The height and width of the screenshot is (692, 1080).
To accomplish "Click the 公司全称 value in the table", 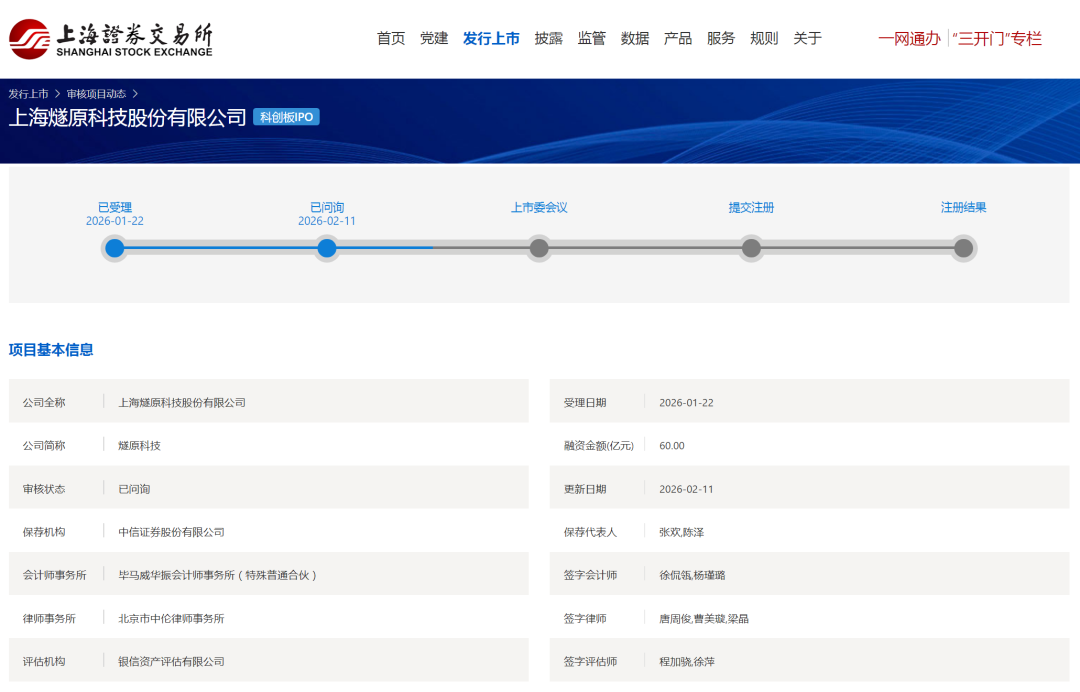I will [182, 403].
